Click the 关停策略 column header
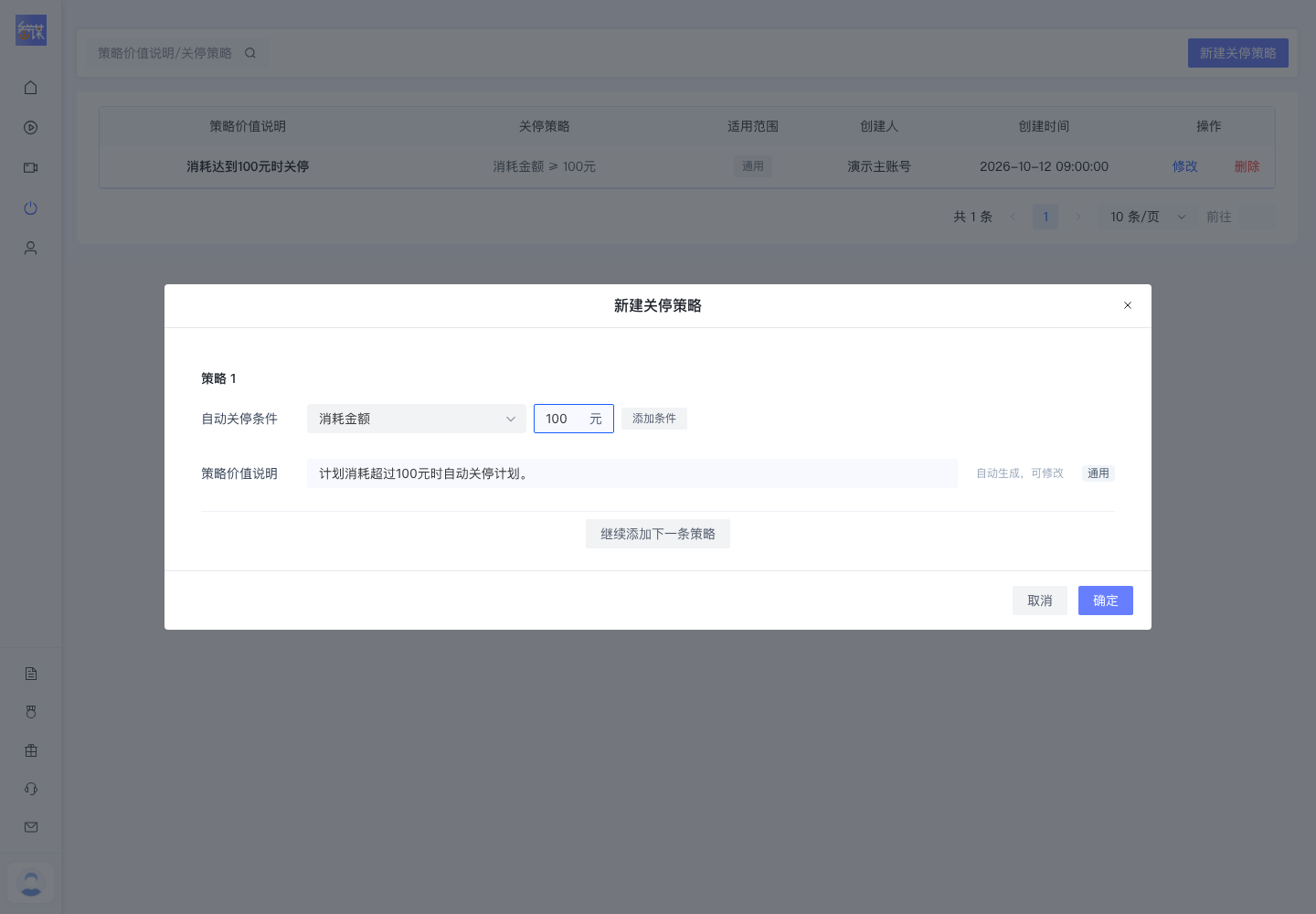This screenshot has width=1316, height=914. point(545,126)
